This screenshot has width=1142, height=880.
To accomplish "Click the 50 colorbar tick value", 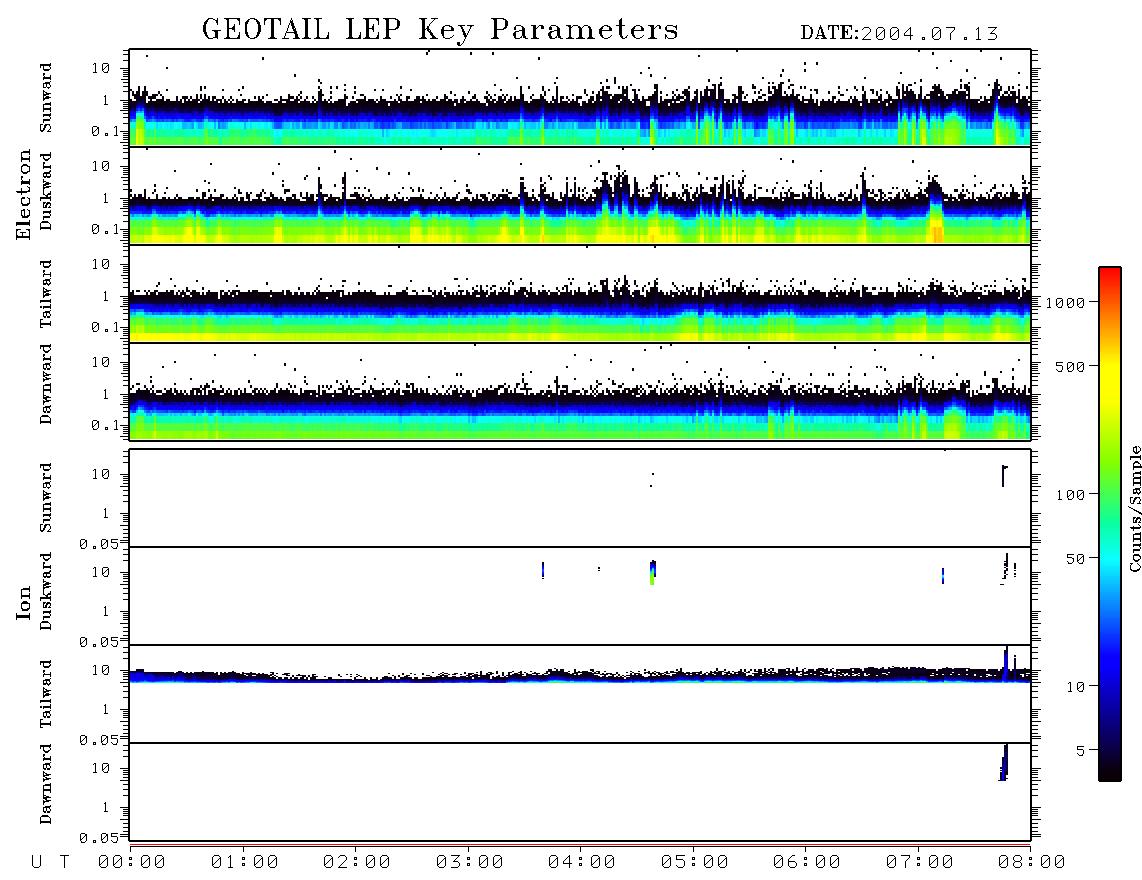I will tap(1075, 559).
